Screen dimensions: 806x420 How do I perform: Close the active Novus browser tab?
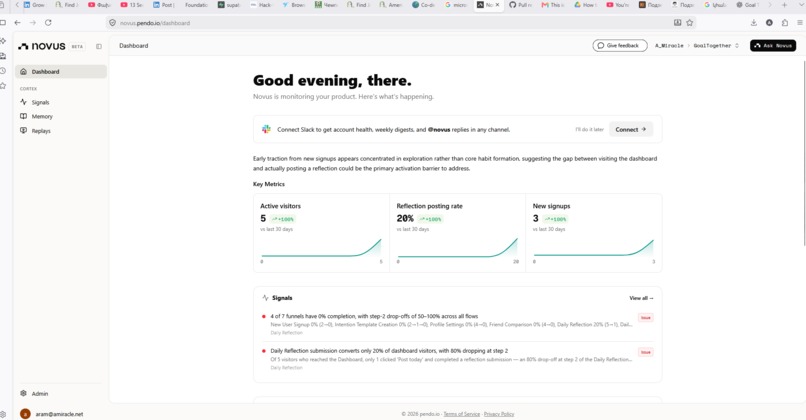(497, 5)
